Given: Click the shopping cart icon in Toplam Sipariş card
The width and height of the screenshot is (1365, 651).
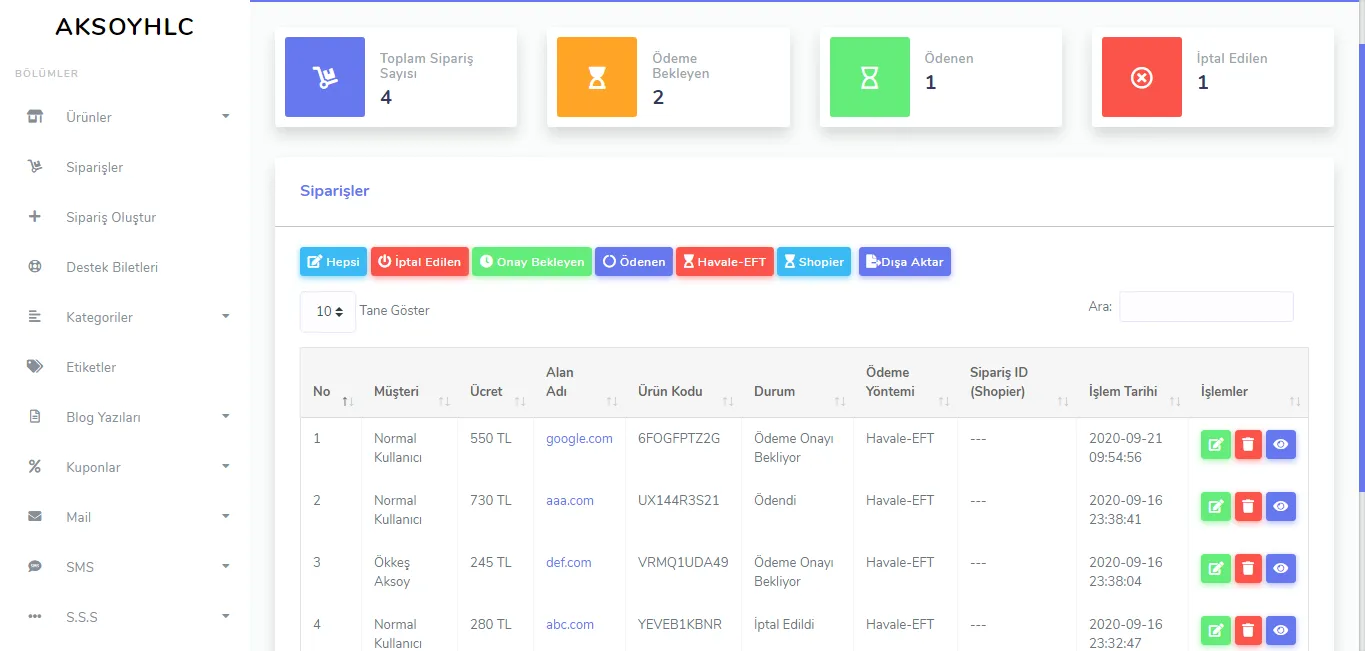Looking at the screenshot, I should pos(326,77).
